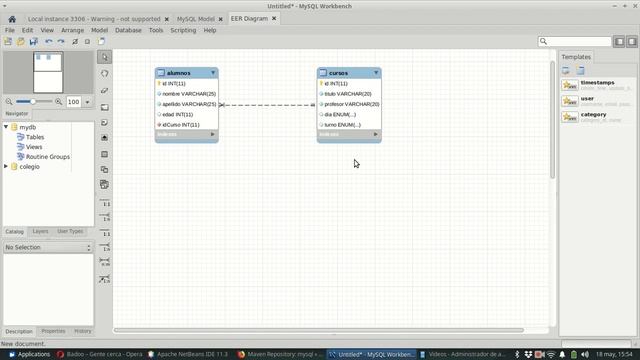Expand the colegio schema tree node

pos(6,167)
